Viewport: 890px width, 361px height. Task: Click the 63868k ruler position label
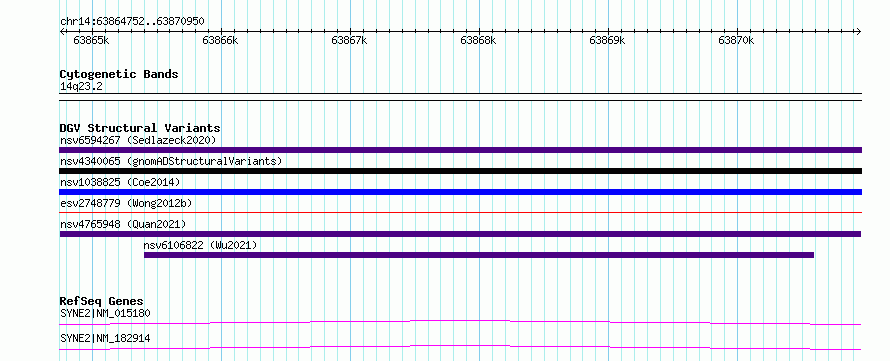point(478,40)
